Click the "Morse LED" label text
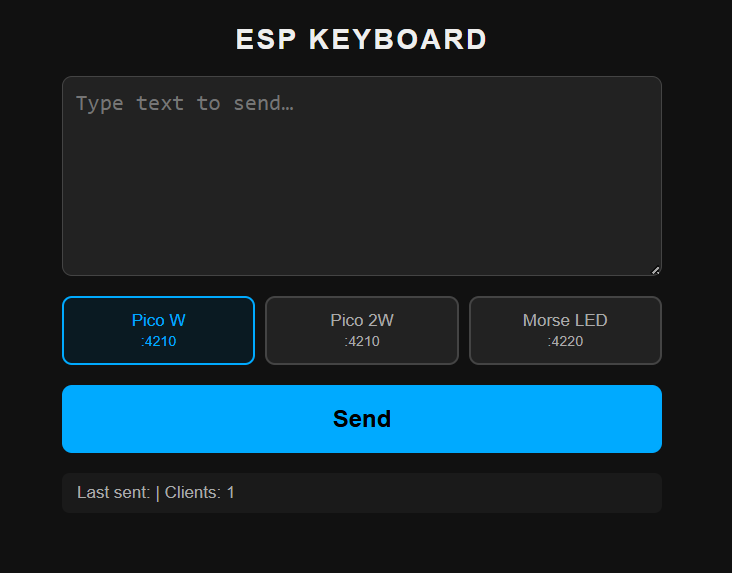The image size is (732, 573). [x=565, y=321]
